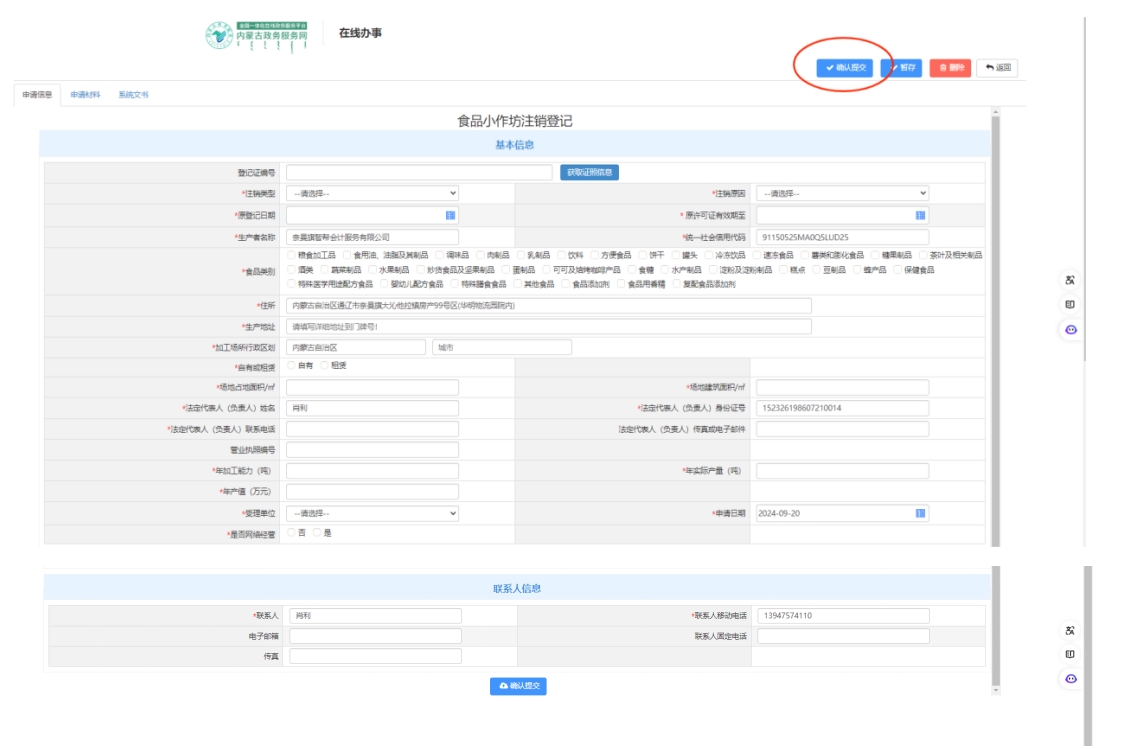Check the 粮食加工品 food category checkbox
This screenshot has width=1133, height=749.
pyautogui.click(x=292, y=255)
